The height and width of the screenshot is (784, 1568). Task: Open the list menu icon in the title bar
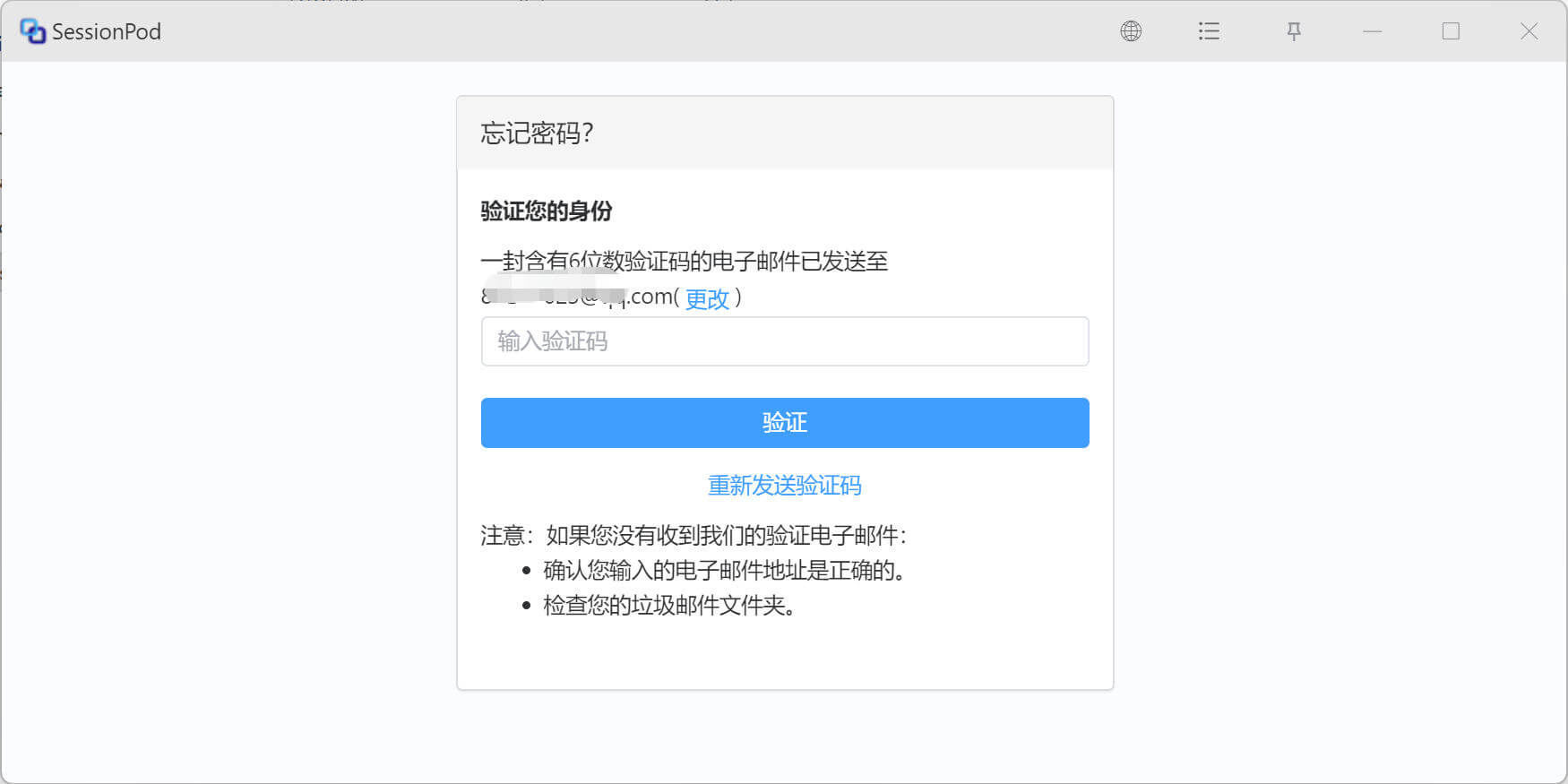click(x=1209, y=31)
